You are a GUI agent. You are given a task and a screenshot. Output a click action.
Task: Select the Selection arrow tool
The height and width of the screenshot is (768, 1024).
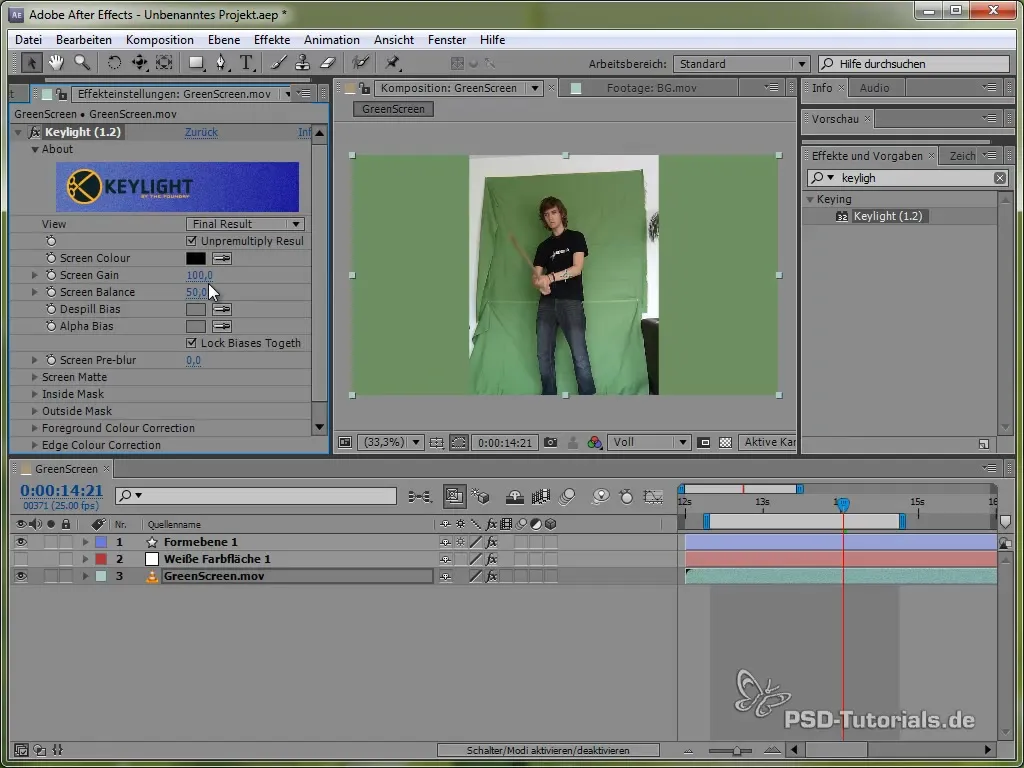31,63
